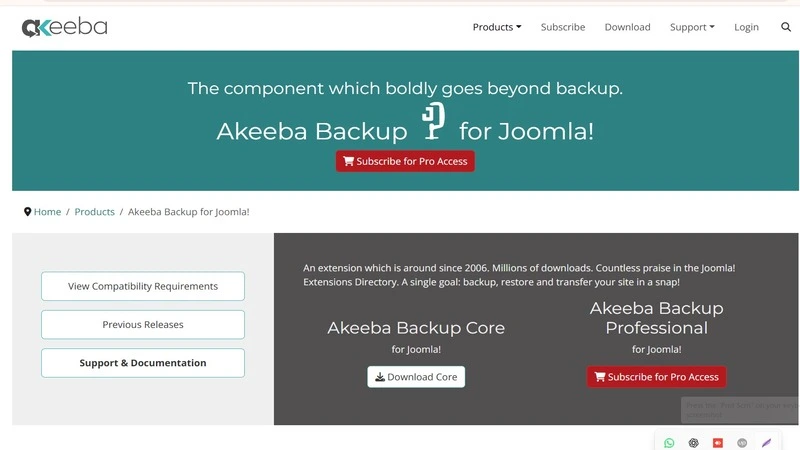
Task: Click the Akeeba logo in header
Action: pos(65,27)
